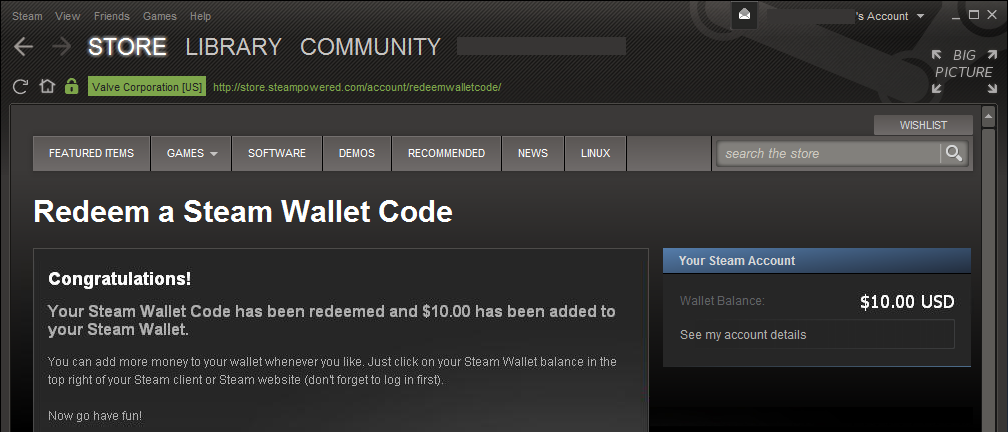Go to the home page icon
Viewport: 1008px width, 432px height.
[47, 86]
